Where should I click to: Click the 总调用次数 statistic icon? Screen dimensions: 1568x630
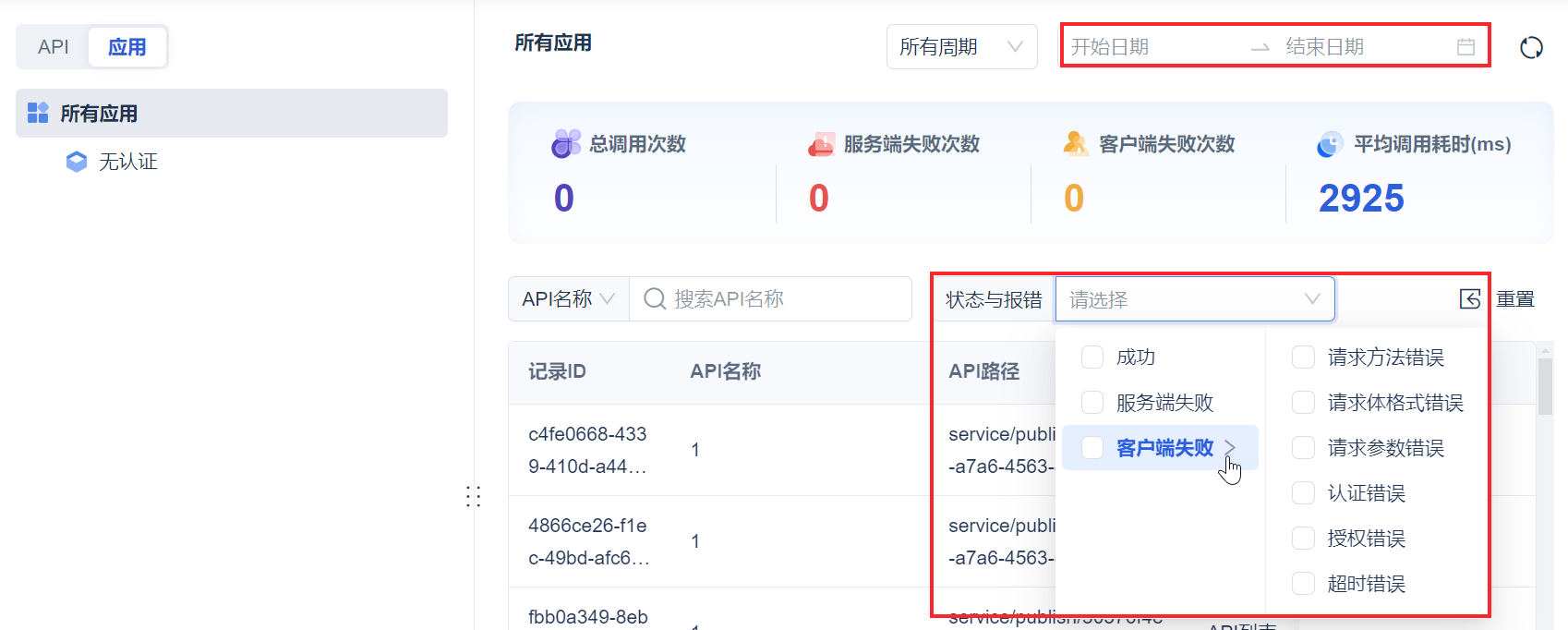point(566,143)
